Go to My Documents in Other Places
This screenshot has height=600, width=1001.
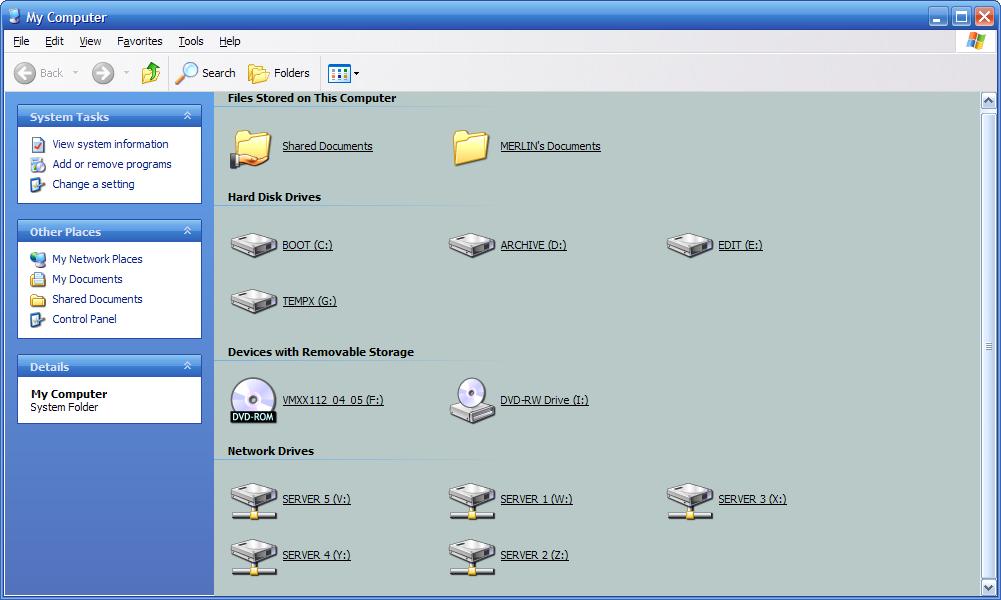[87, 279]
